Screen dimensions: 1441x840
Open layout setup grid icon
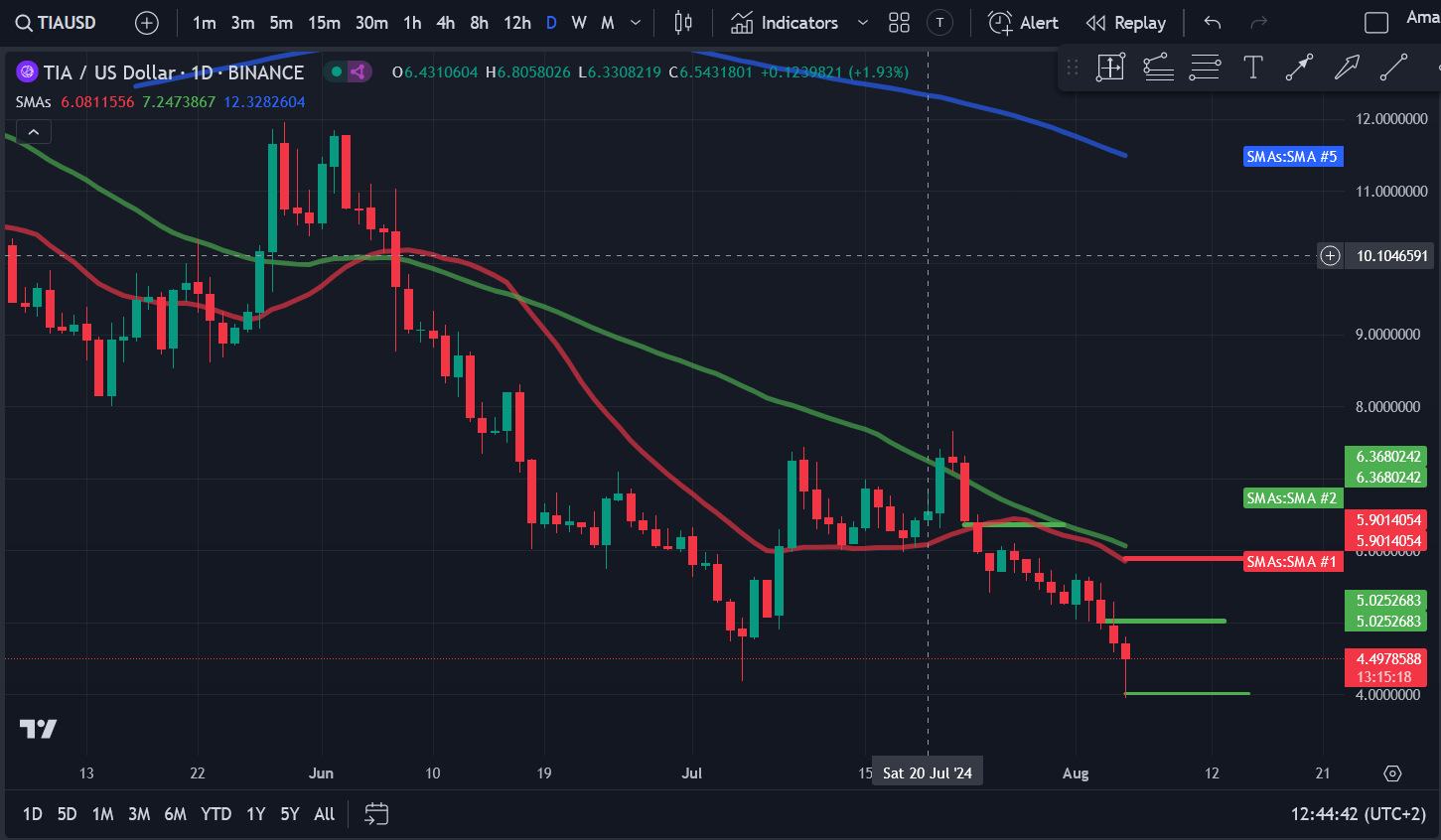[x=899, y=22]
